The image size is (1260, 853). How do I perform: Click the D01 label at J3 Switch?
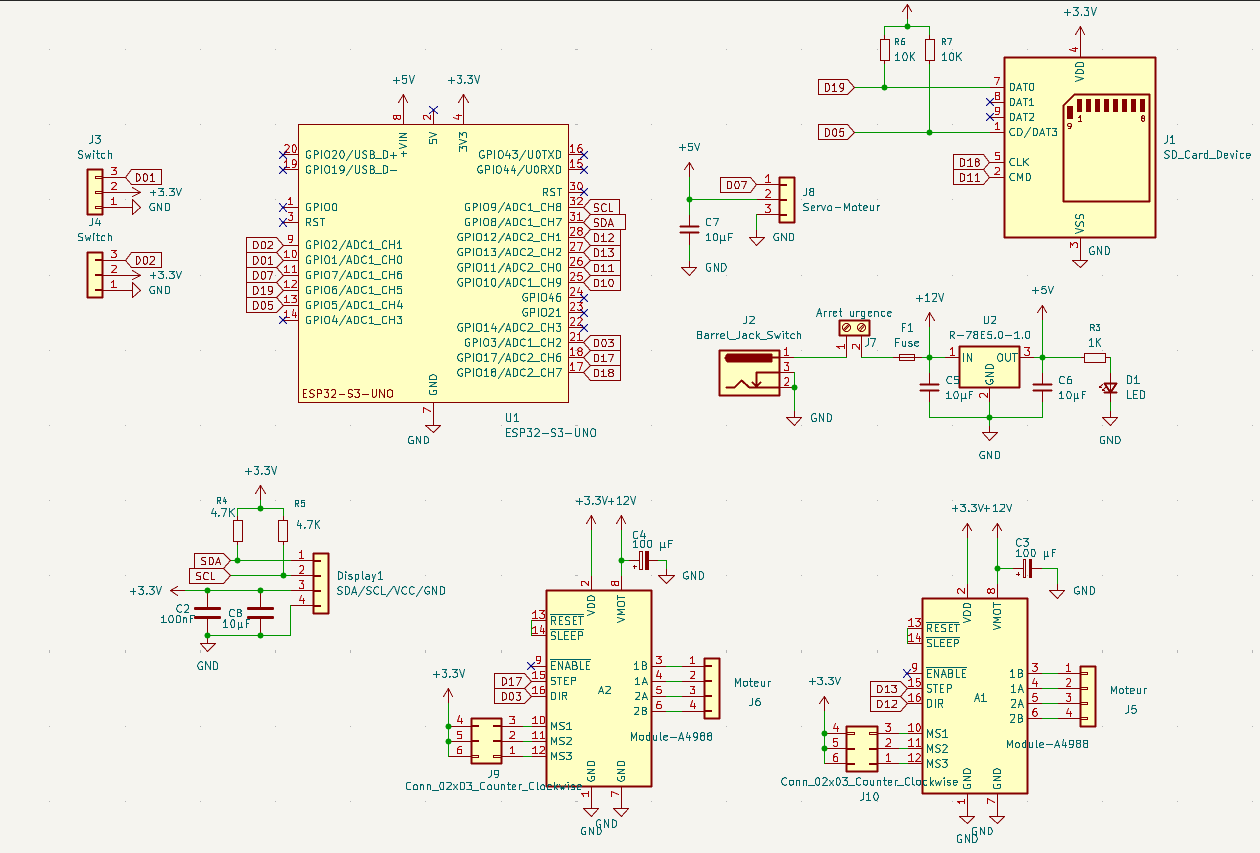[144, 177]
